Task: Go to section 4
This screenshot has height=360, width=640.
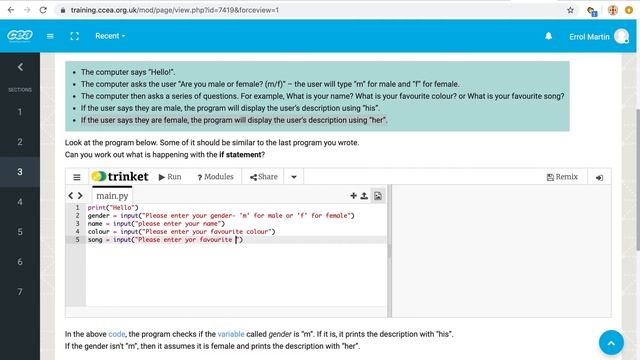Action: point(20,202)
